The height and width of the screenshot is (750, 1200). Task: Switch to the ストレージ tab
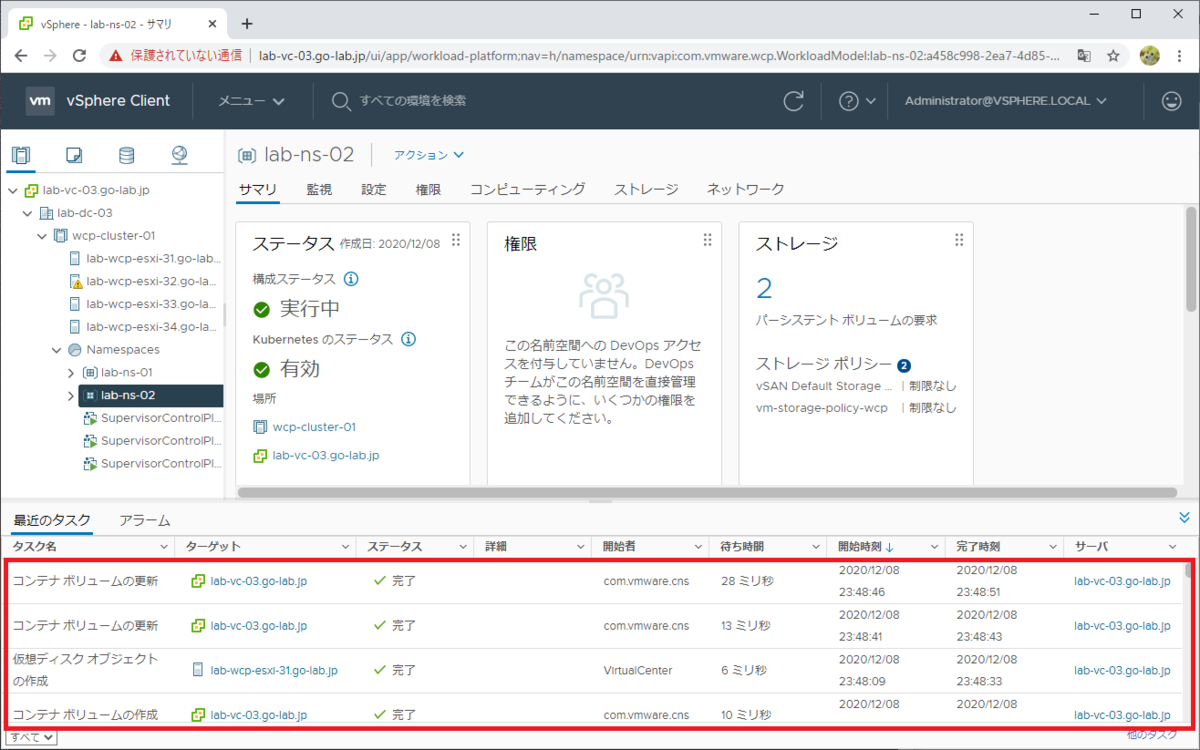[646, 189]
